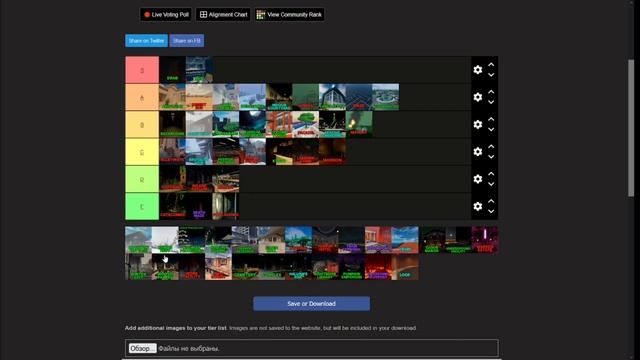Select the yellow tier label
Viewport: 640px width, 360px height.
tap(142, 152)
